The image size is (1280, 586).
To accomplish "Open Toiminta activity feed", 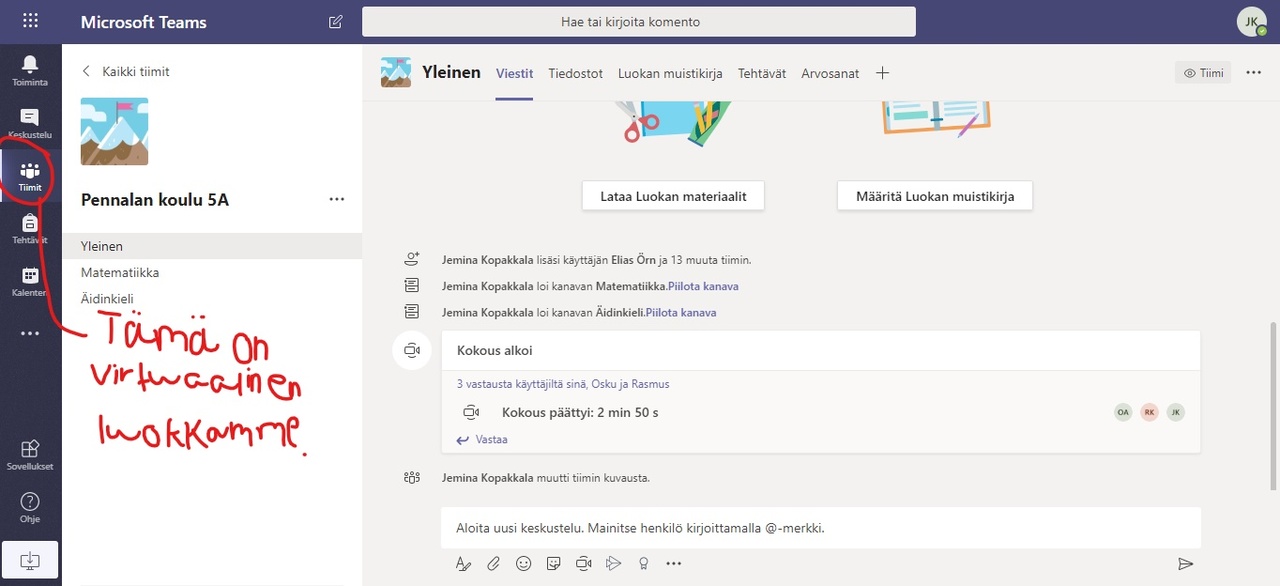I will [x=30, y=71].
